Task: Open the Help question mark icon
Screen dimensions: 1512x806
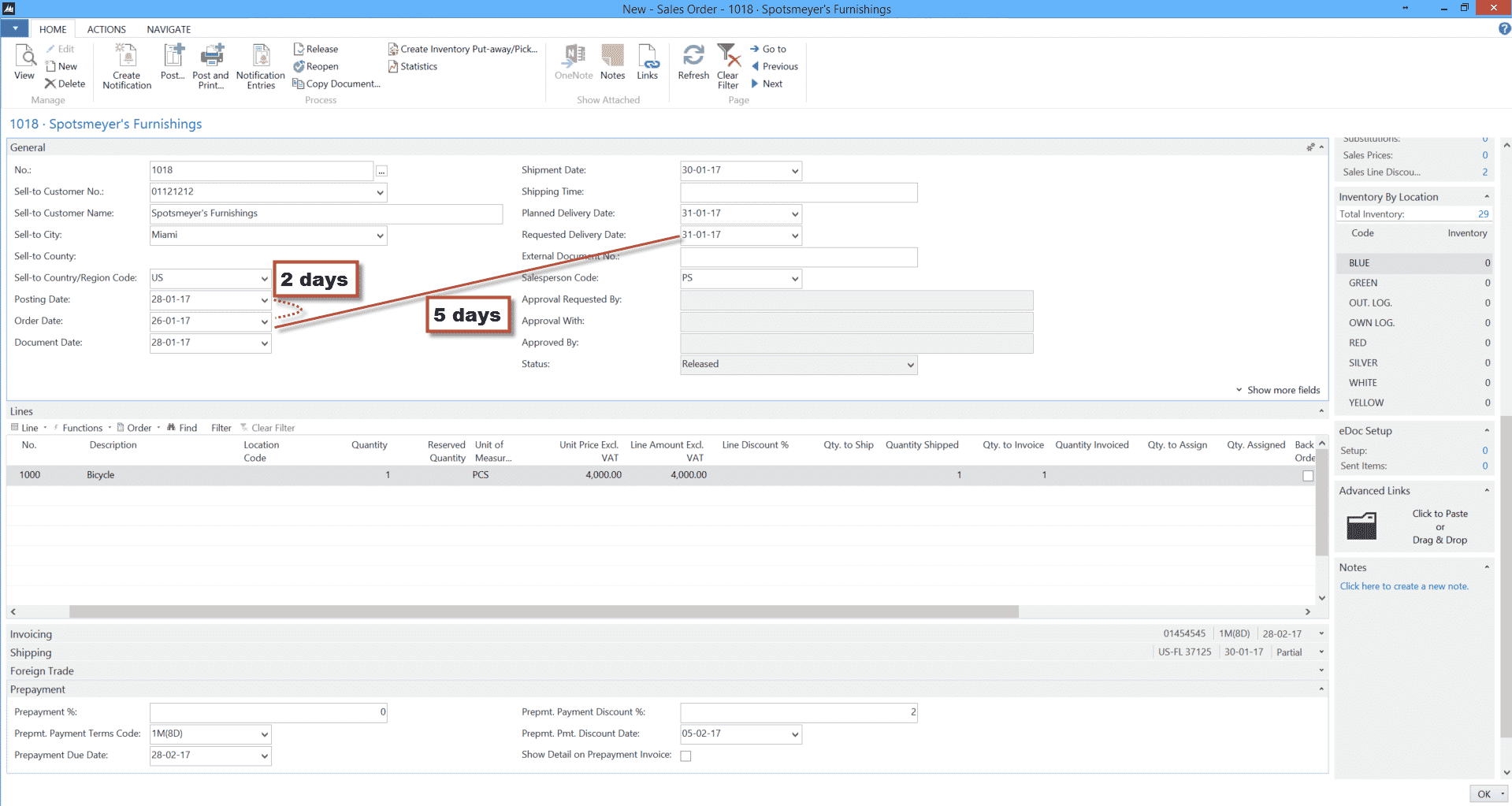Action: (x=1504, y=28)
